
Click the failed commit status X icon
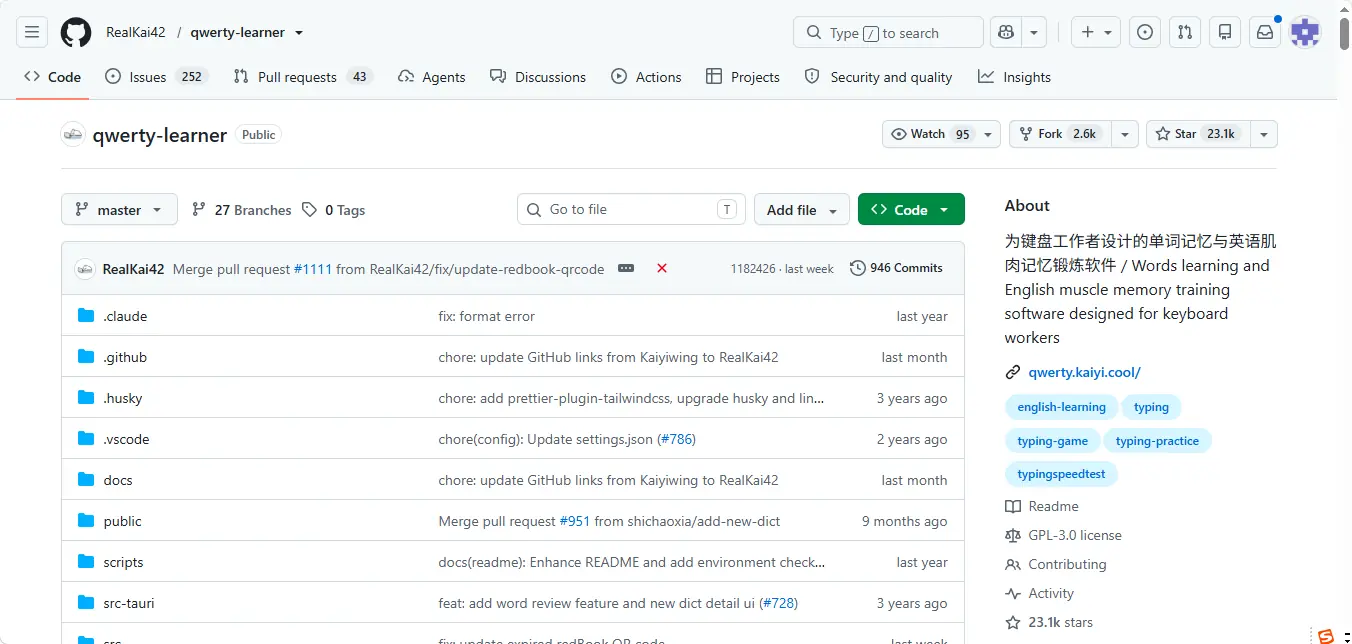[662, 268]
